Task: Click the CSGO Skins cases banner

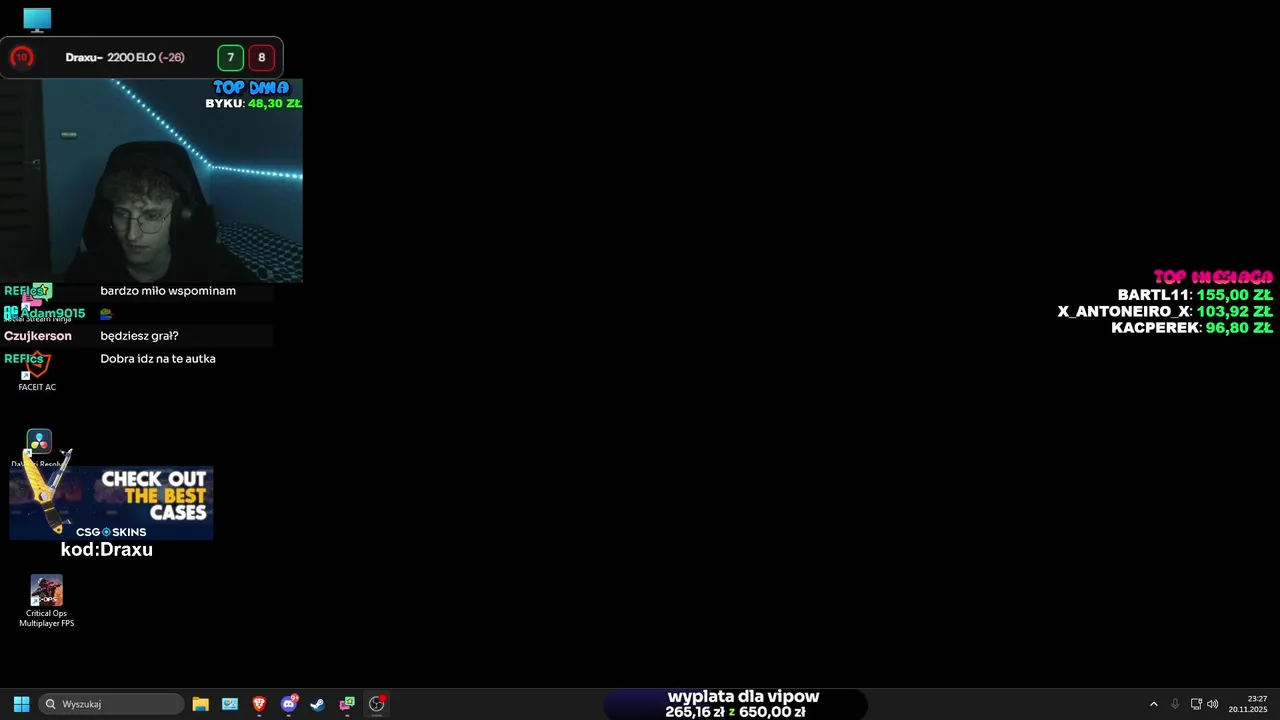Action: point(111,503)
